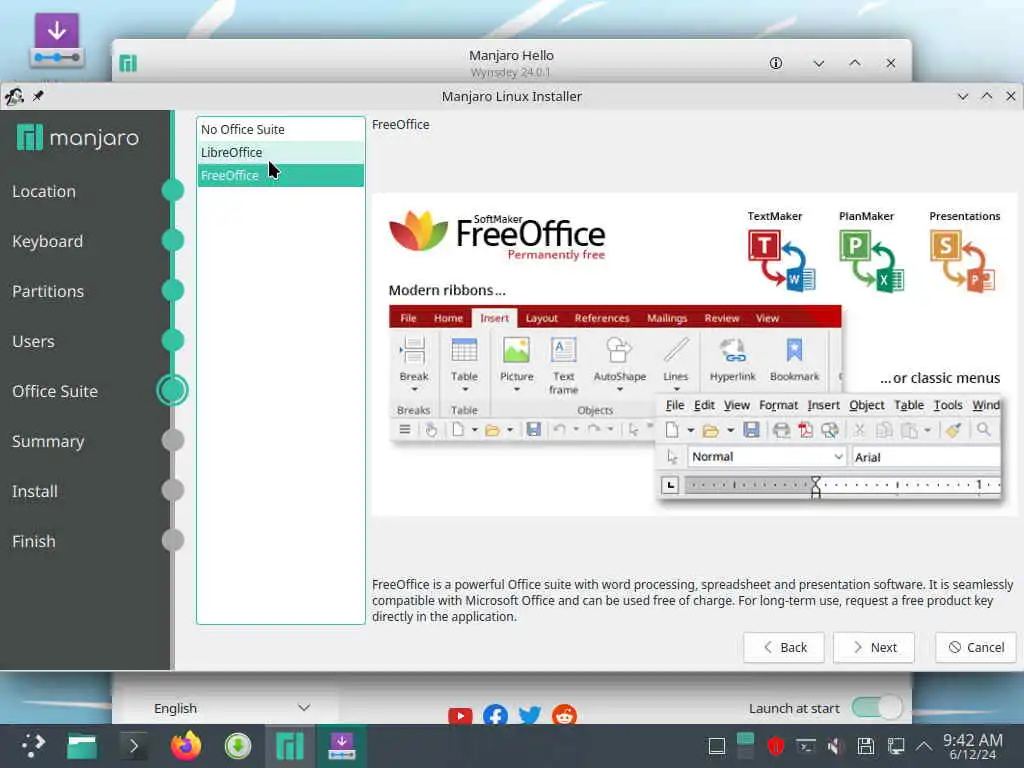The width and height of the screenshot is (1024, 768).
Task: Open the terminal from taskbar
Action: [x=134, y=746]
